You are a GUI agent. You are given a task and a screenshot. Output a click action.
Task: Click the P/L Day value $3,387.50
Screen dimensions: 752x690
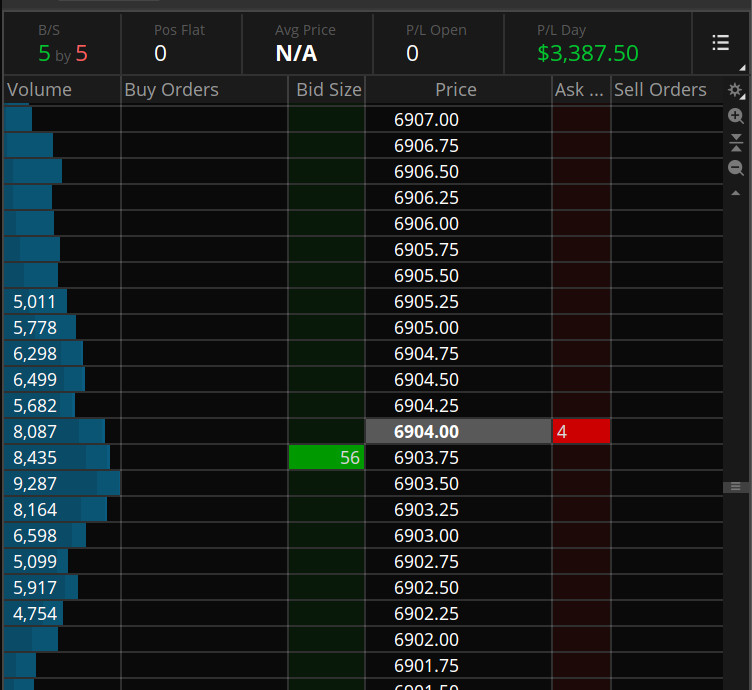(x=588, y=53)
